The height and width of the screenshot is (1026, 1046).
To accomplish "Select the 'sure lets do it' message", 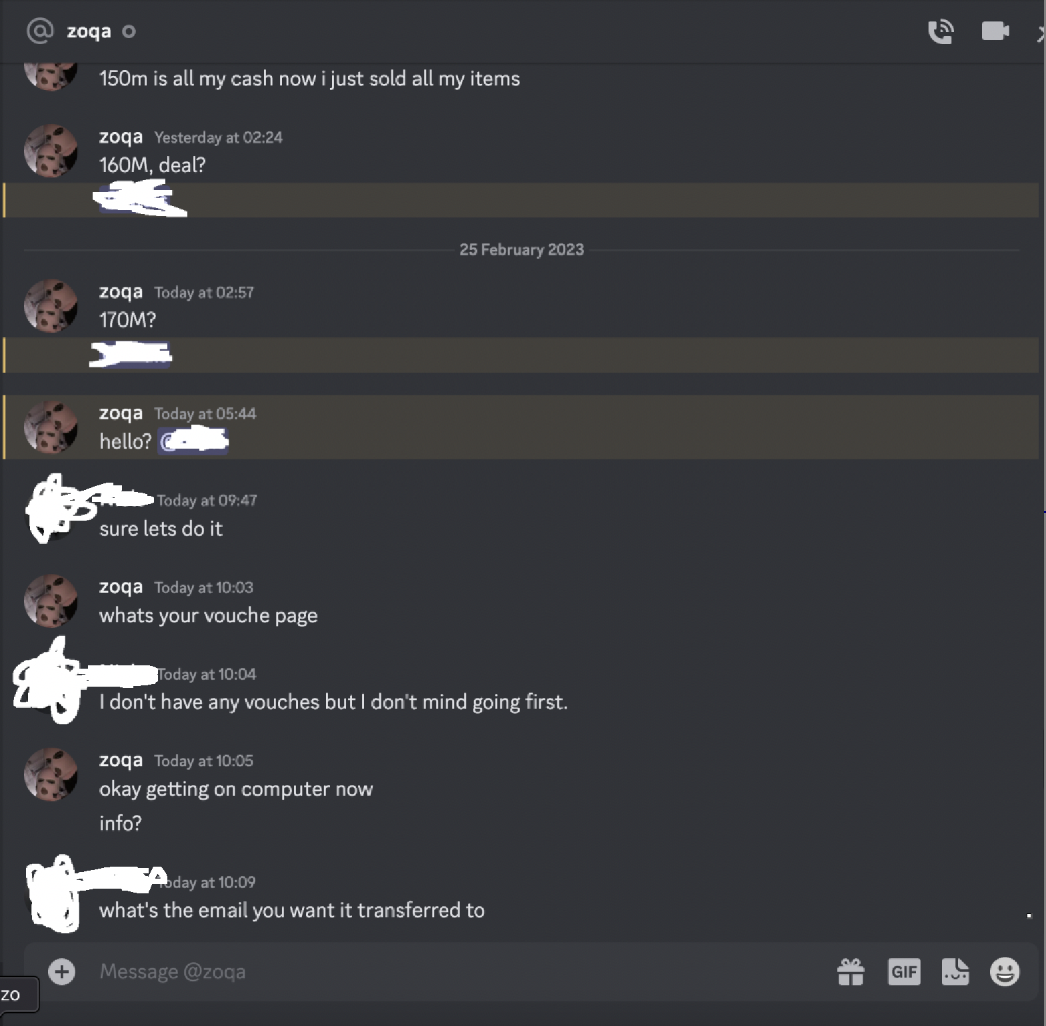I will [x=161, y=528].
